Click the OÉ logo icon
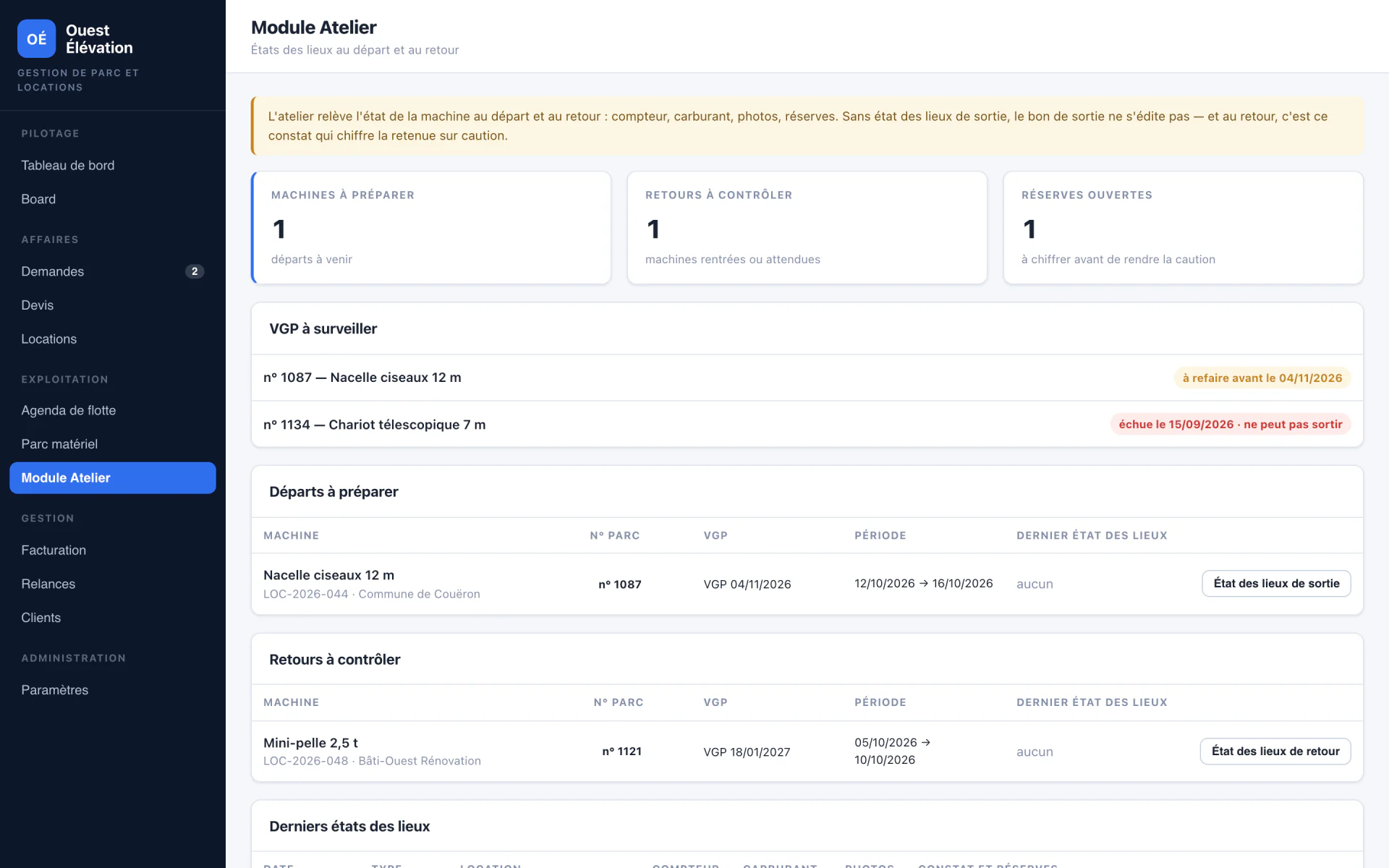The height and width of the screenshot is (868, 1389). coord(36,38)
